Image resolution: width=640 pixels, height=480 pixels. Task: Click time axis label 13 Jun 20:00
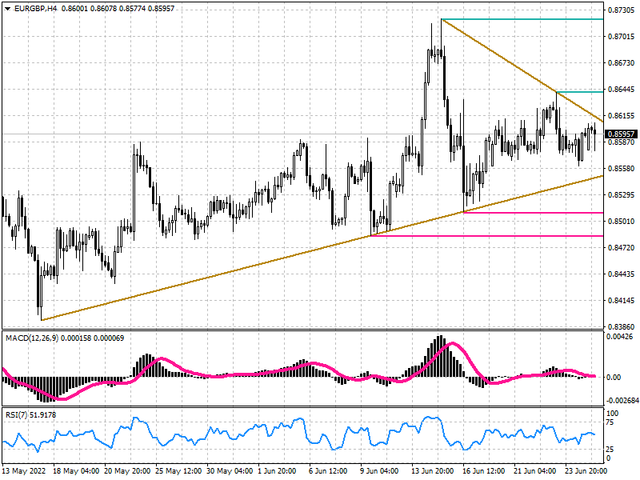tap(432, 471)
